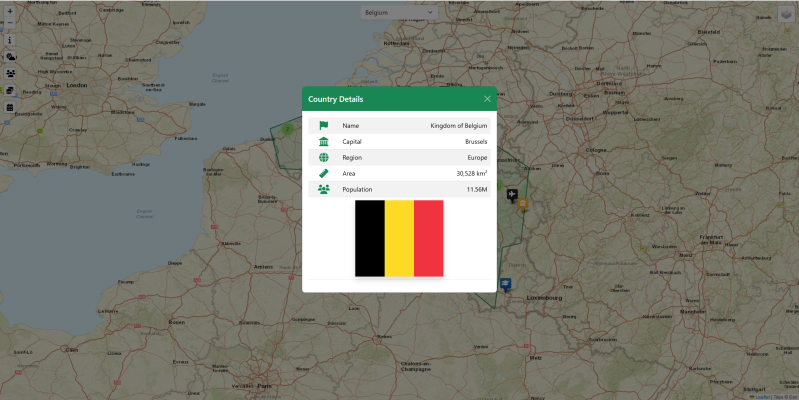Click the Belgium flag image
799x400 pixels.
click(399, 238)
